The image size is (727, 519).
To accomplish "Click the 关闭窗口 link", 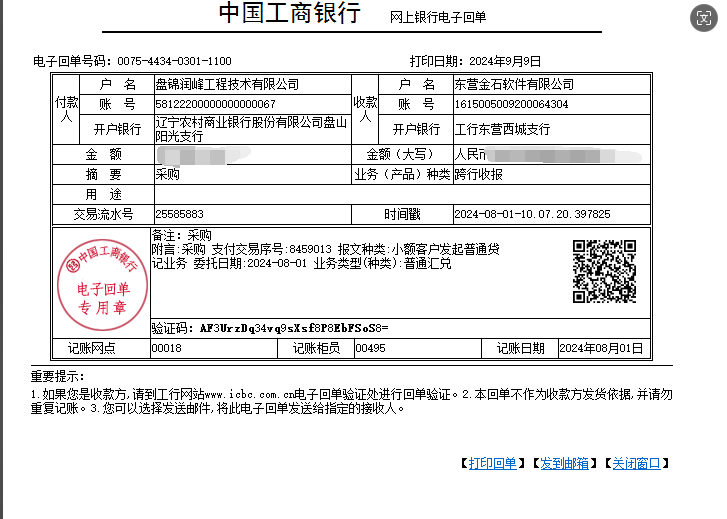I will tap(636, 463).
